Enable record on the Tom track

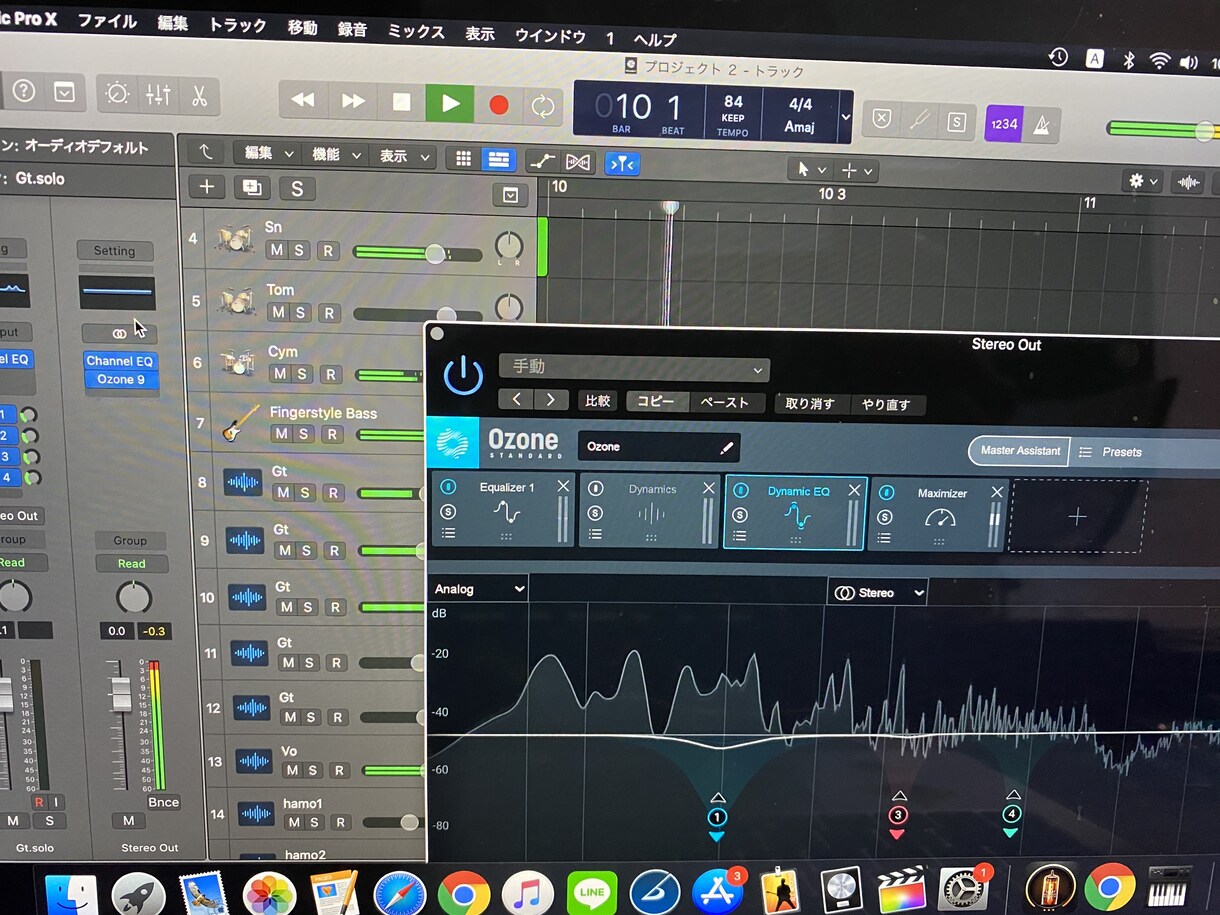328,313
